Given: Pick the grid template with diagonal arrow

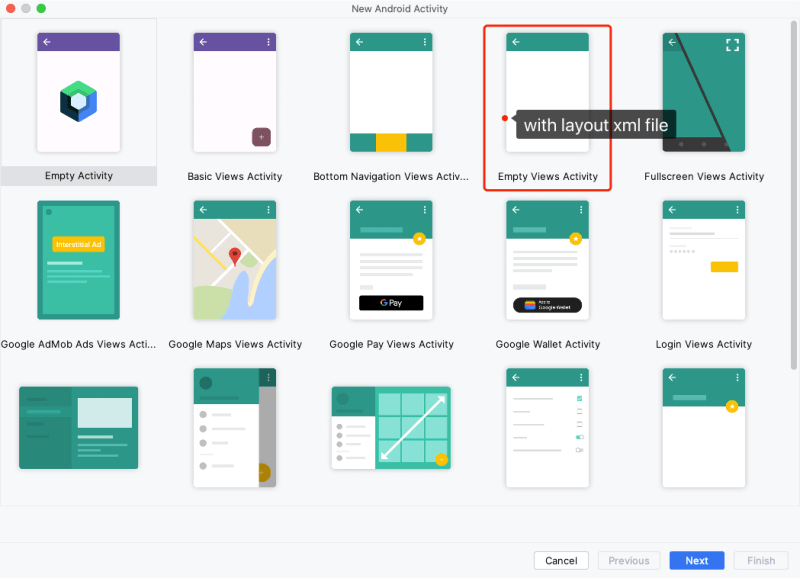Looking at the screenshot, I should [x=390, y=427].
